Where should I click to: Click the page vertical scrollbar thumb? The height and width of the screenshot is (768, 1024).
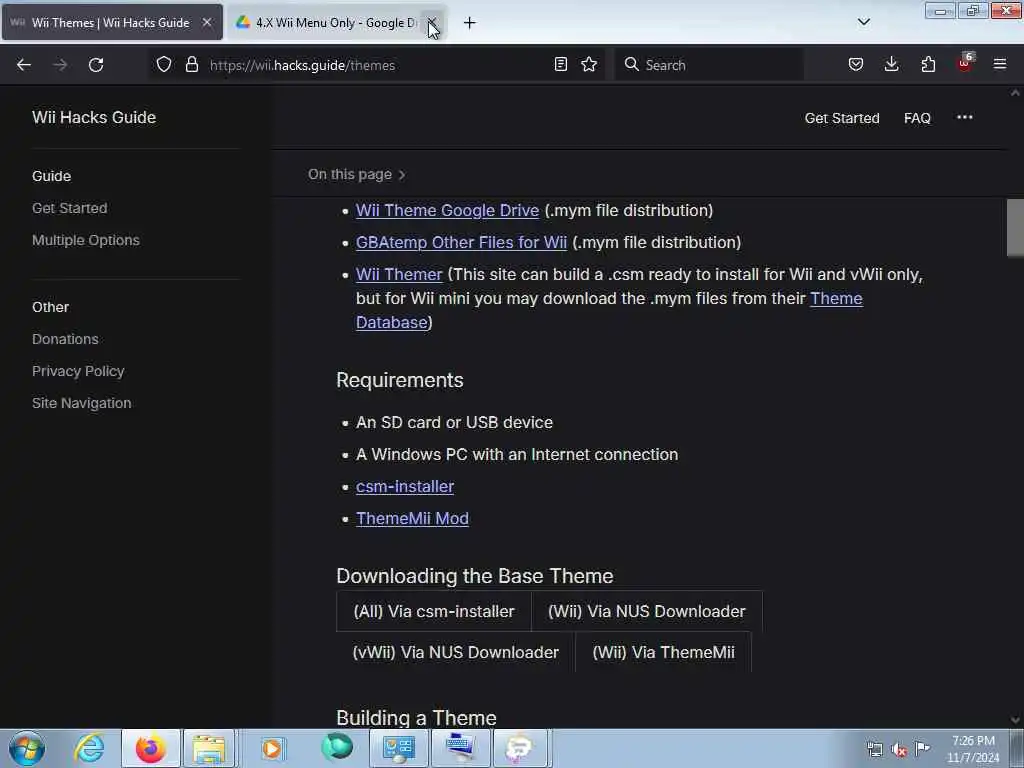pyautogui.click(x=1015, y=228)
